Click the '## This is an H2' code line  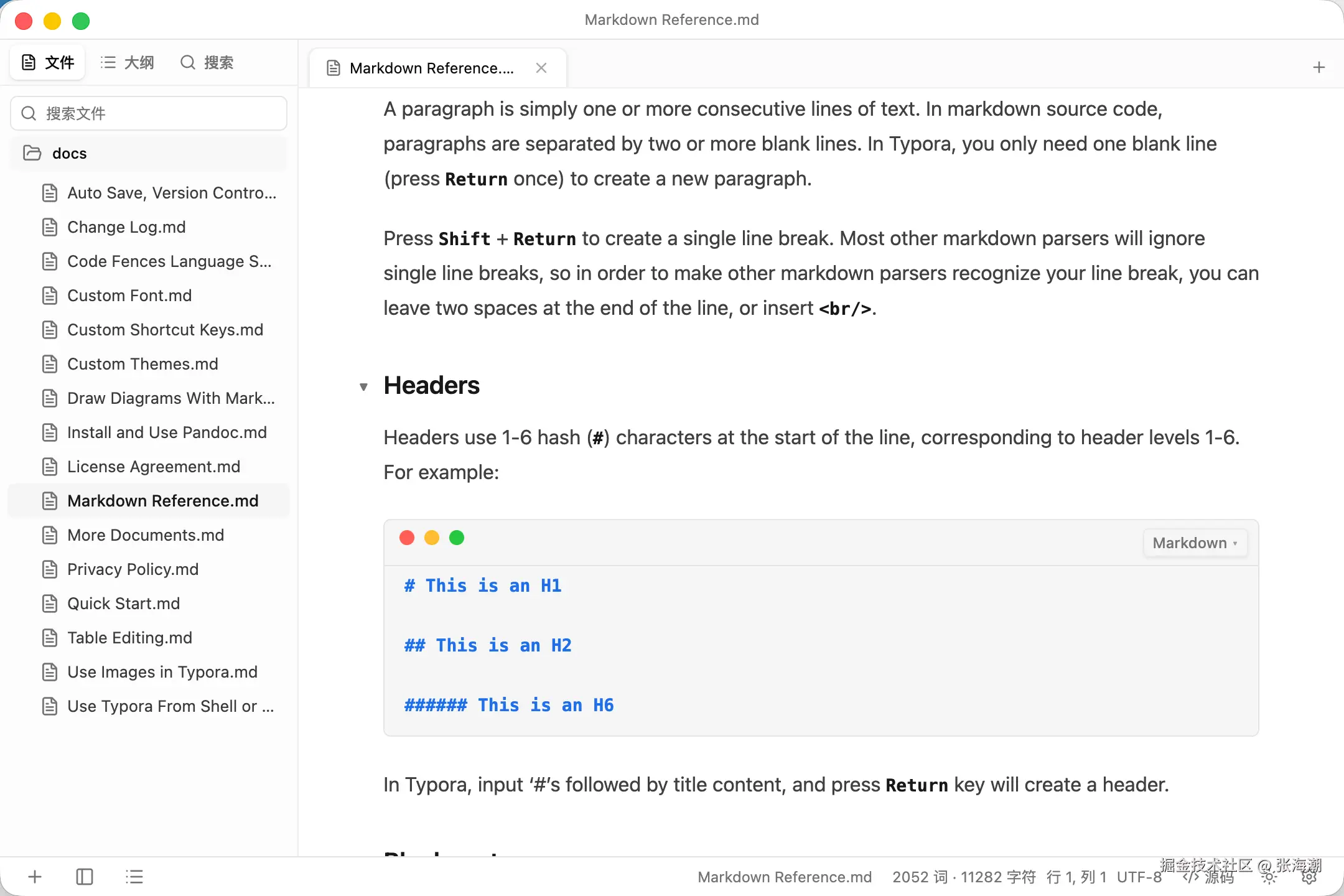tap(488, 645)
